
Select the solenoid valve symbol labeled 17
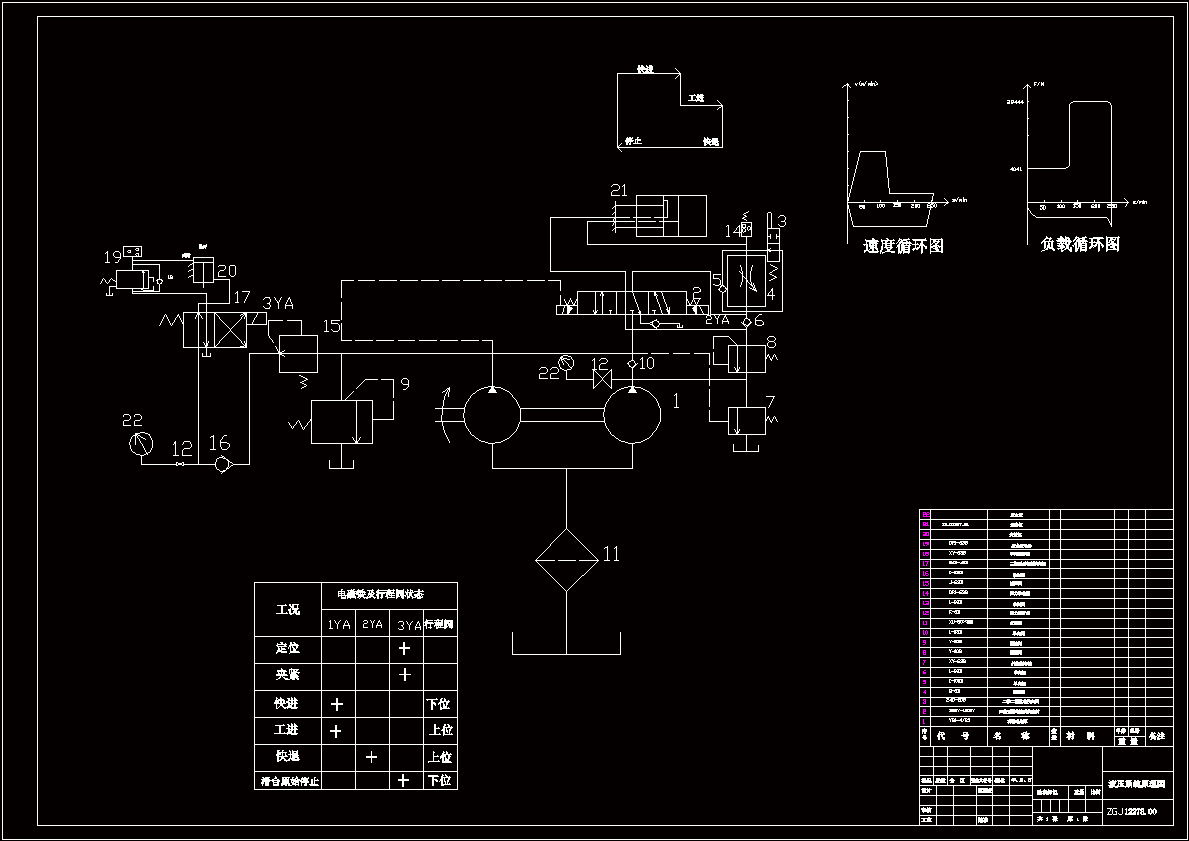pyautogui.click(x=215, y=331)
